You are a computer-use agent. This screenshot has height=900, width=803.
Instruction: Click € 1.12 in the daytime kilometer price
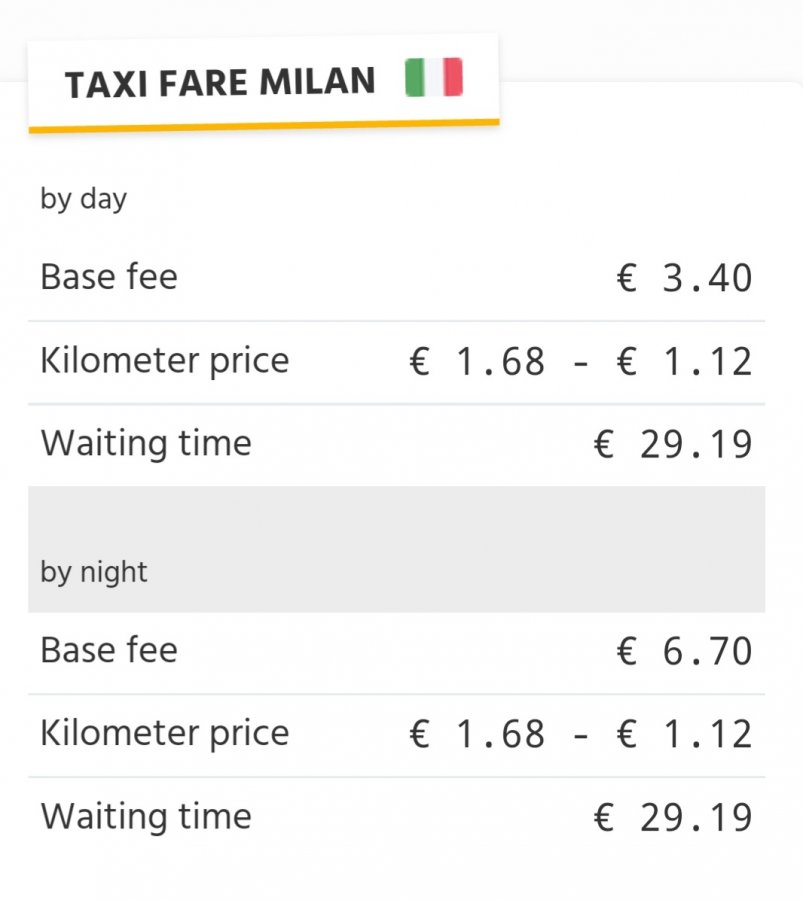[685, 362]
